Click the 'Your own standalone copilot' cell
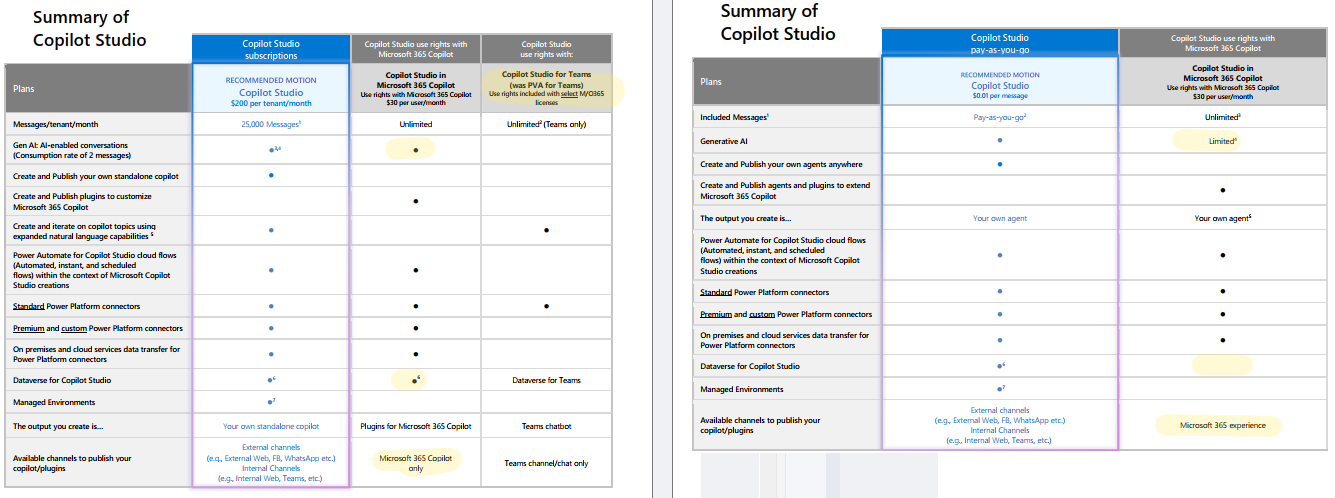This screenshot has width=1335, height=498. point(271,426)
